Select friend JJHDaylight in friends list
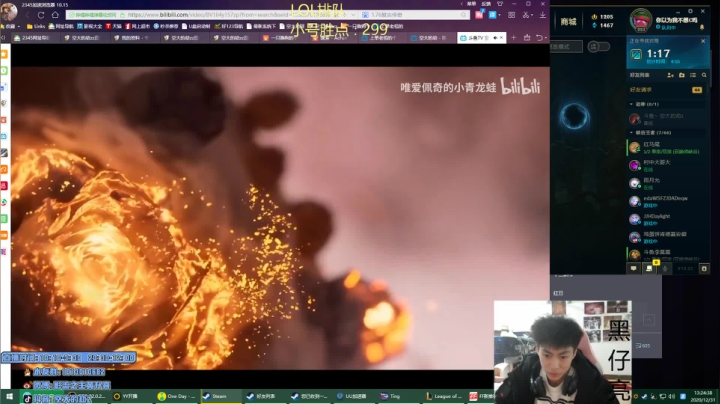This screenshot has height=404, width=720. [667, 219]
